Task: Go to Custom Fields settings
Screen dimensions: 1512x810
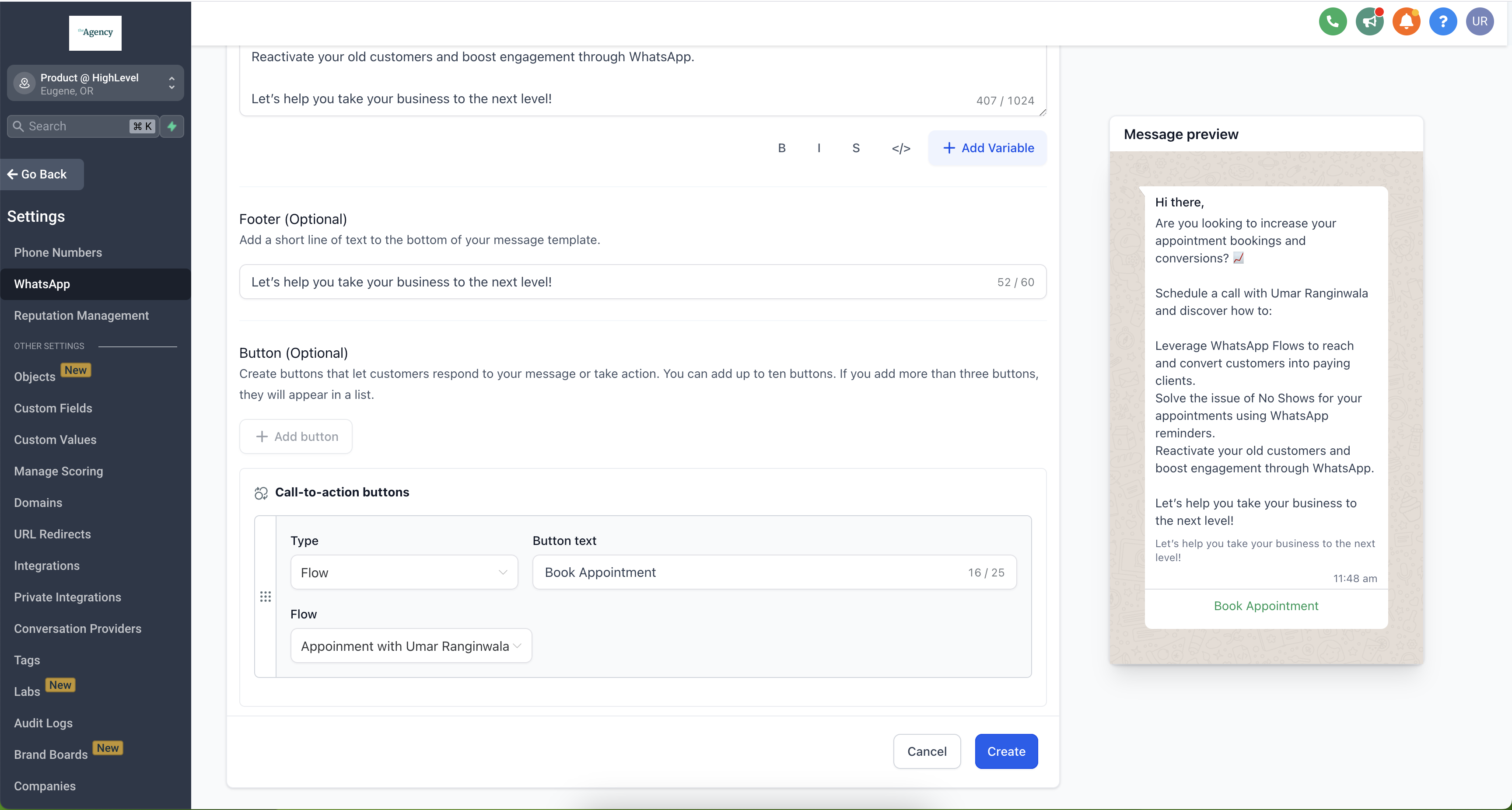Action: pos(53,408)
